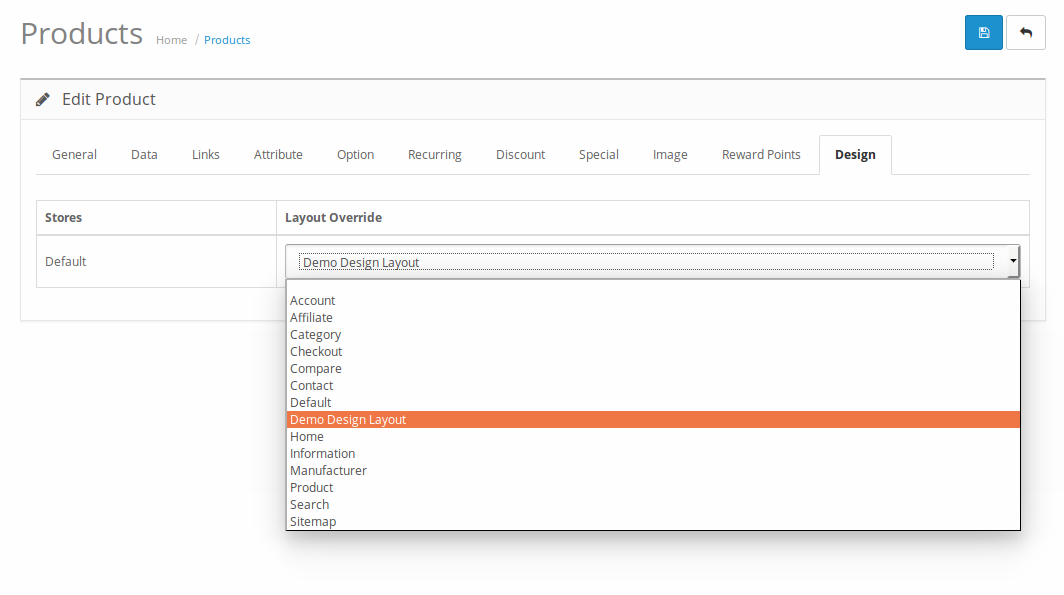Select the blank option in layout list

(650, 286)
